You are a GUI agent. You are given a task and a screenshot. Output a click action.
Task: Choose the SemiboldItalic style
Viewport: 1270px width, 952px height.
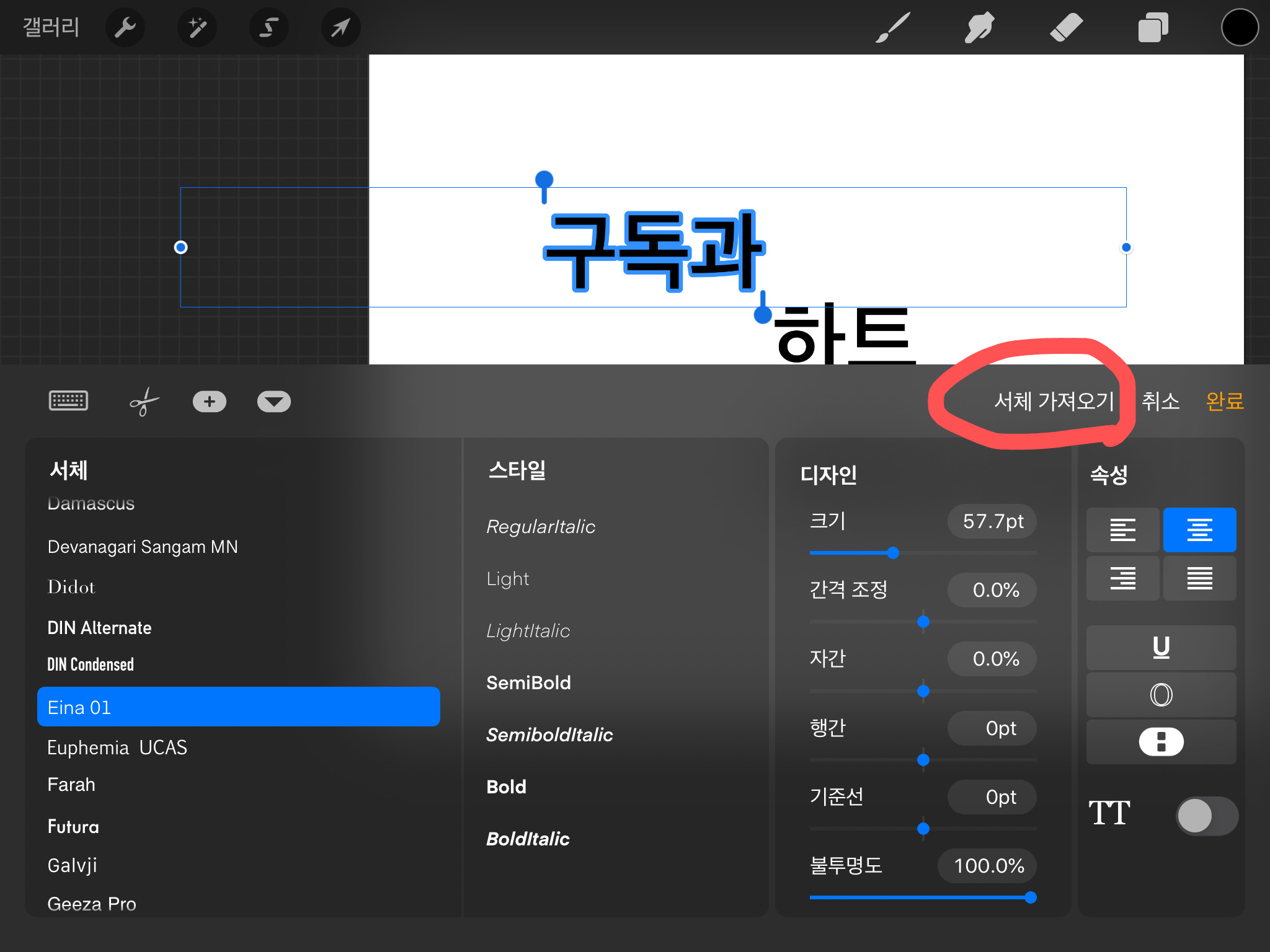pyautogui.click(x=549, y=735)
